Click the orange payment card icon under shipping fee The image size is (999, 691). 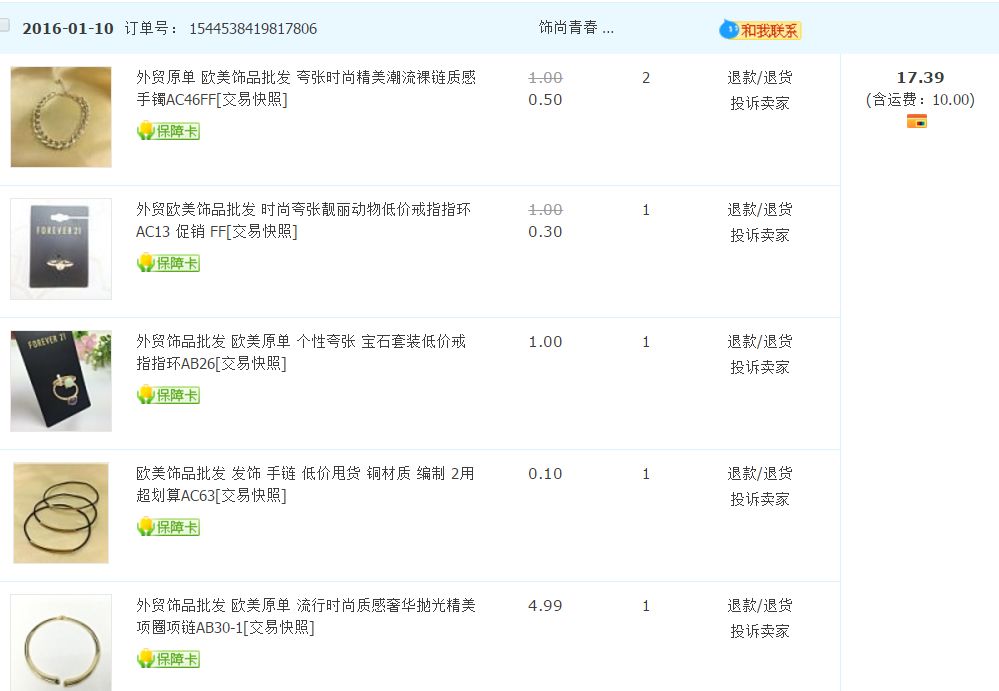tap(916, 121)
